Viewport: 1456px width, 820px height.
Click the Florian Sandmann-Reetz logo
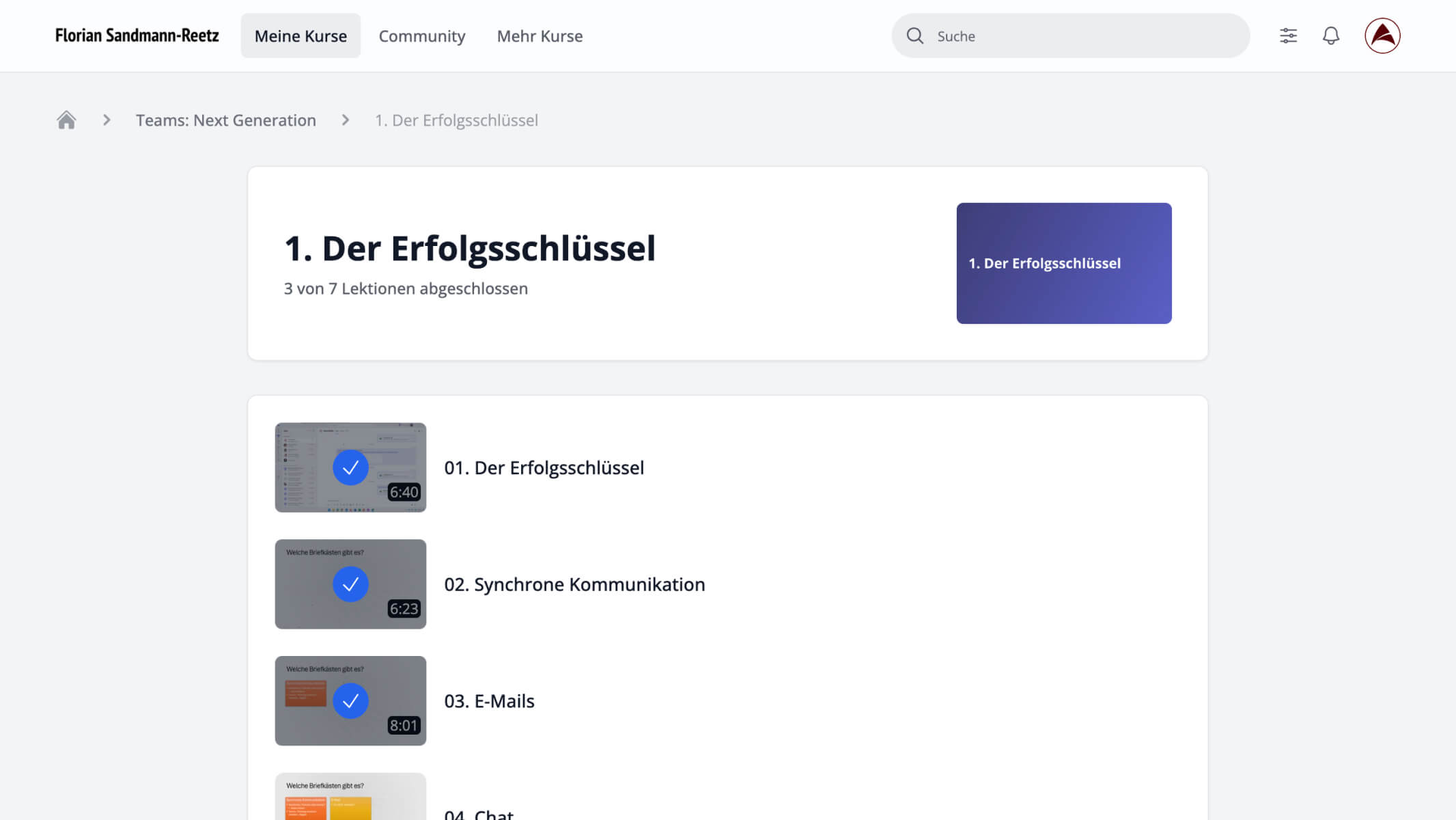pyautogui.click(x=137, y=36)
